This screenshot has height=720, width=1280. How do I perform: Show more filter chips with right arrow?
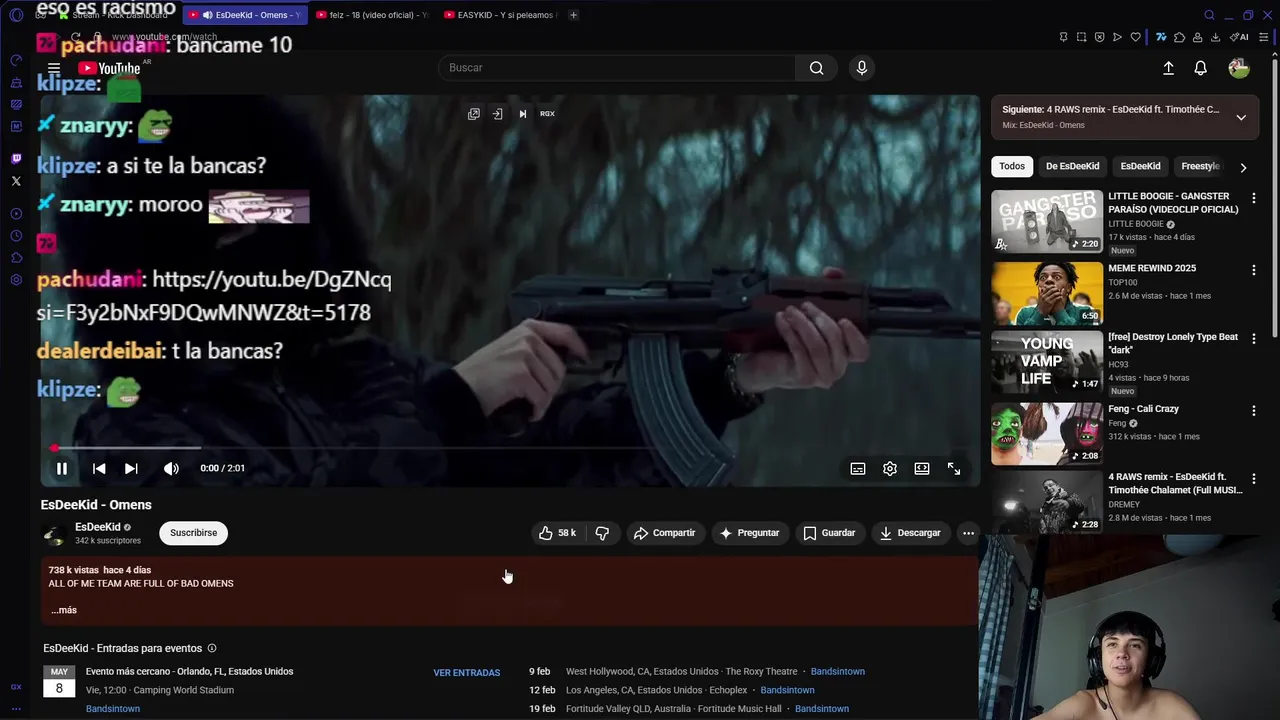tap(1243, 167)
